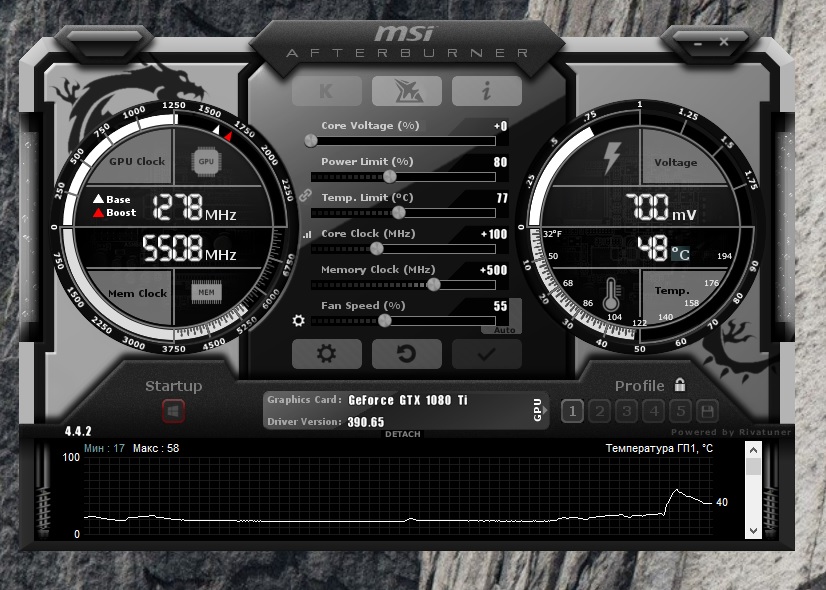Click the 700 mV voltage readout
The image size is (826, 590).
[661, 207]
